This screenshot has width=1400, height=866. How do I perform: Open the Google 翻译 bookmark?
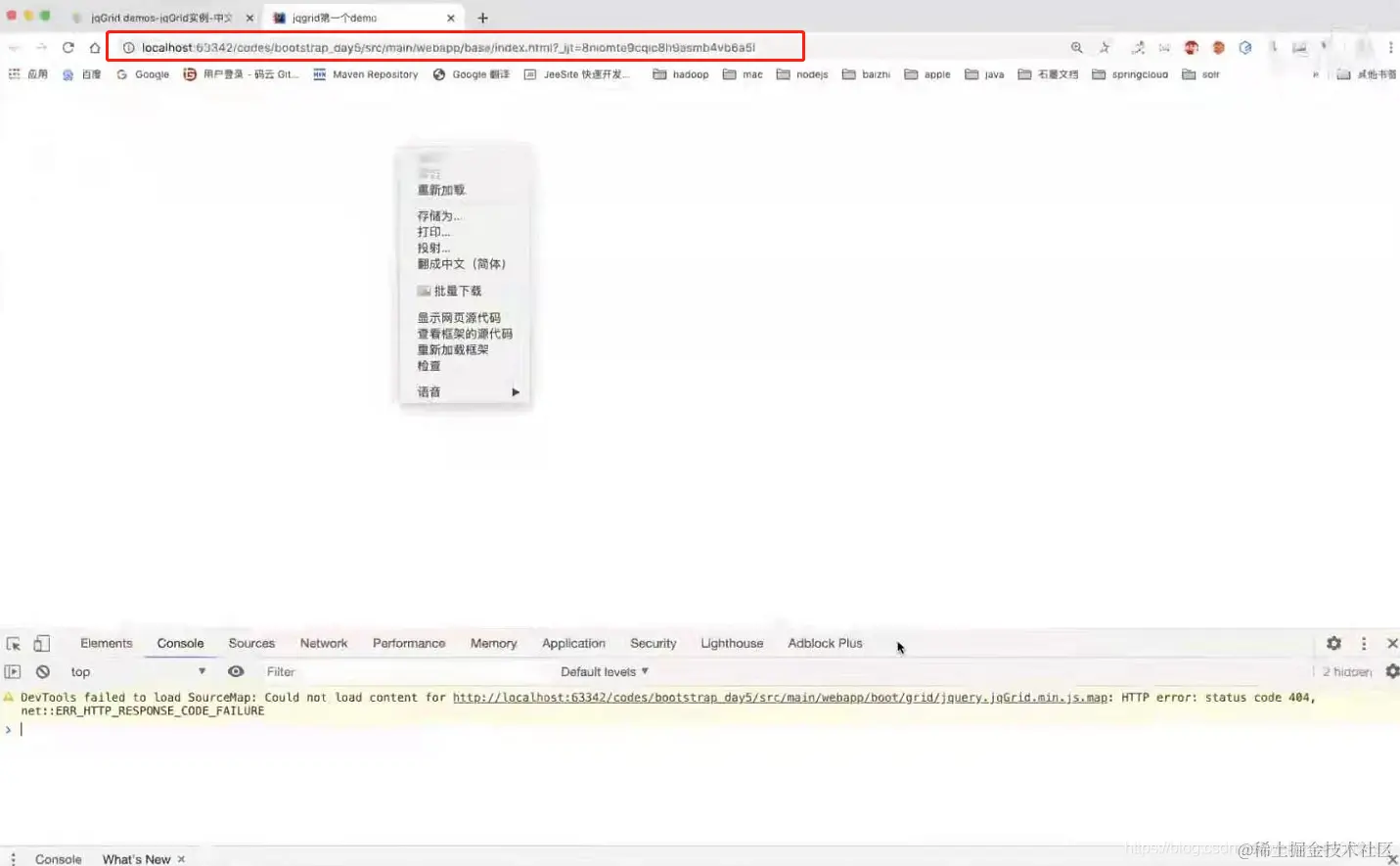(x=471, y=74)
